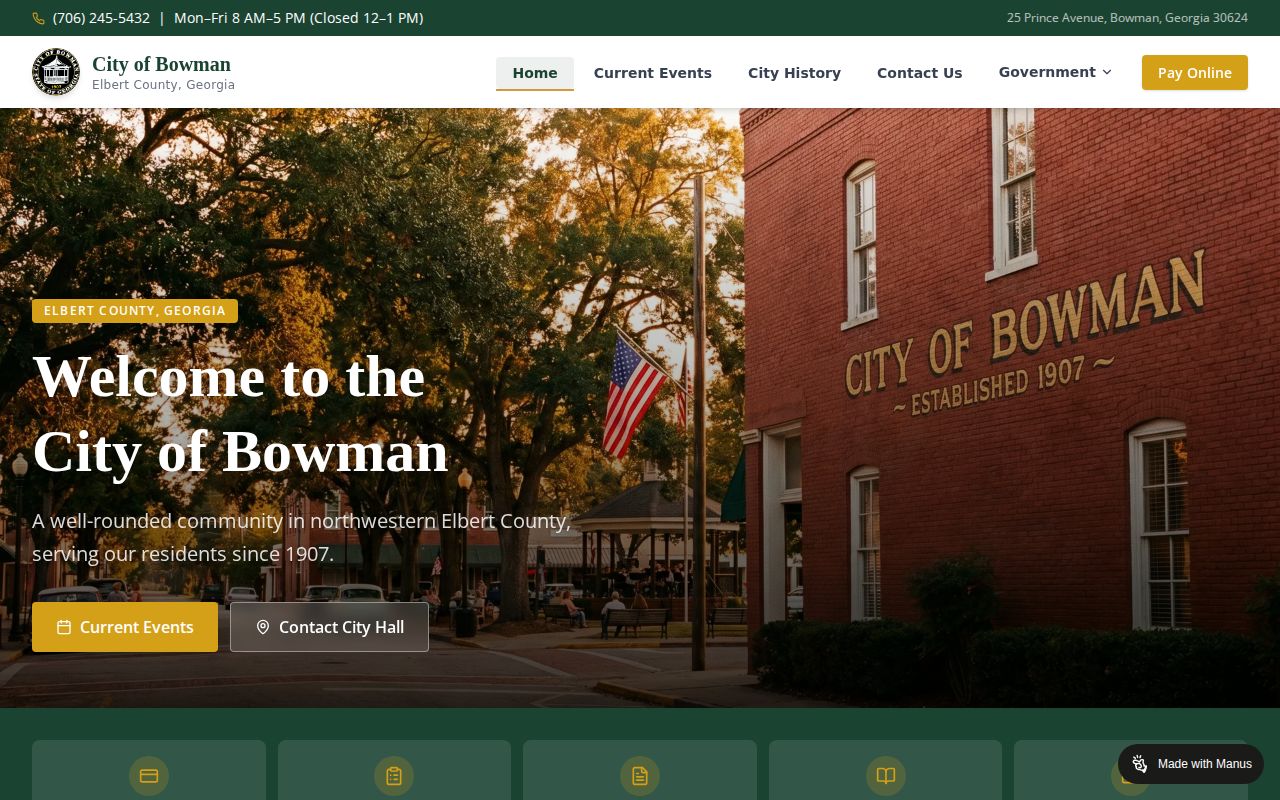Click the Elbert County, Georgia yellow badge
The width and height of the screenshot is (1280, 800).
pos(135,311)
